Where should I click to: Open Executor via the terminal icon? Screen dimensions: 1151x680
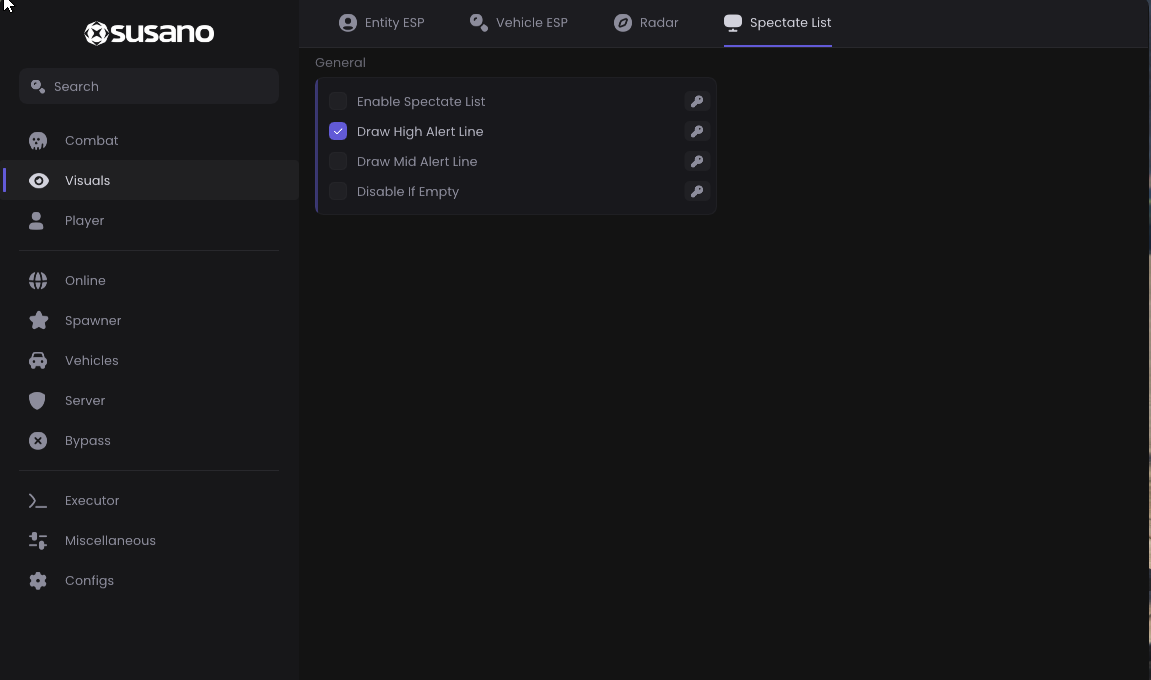coord(37,501)
